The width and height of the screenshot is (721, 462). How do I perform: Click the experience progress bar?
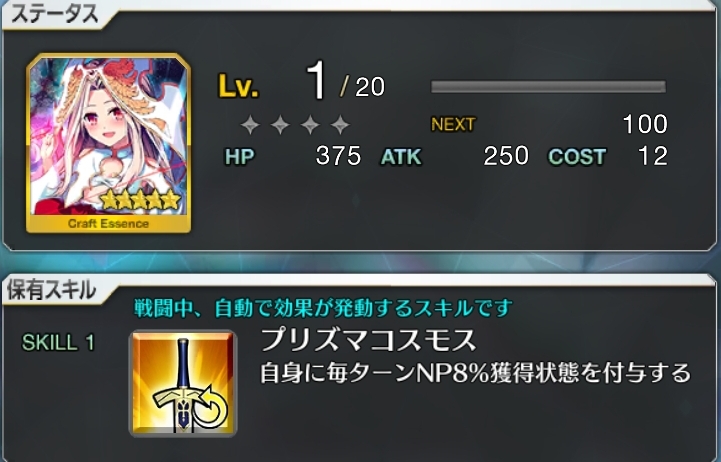coord(548,86)
